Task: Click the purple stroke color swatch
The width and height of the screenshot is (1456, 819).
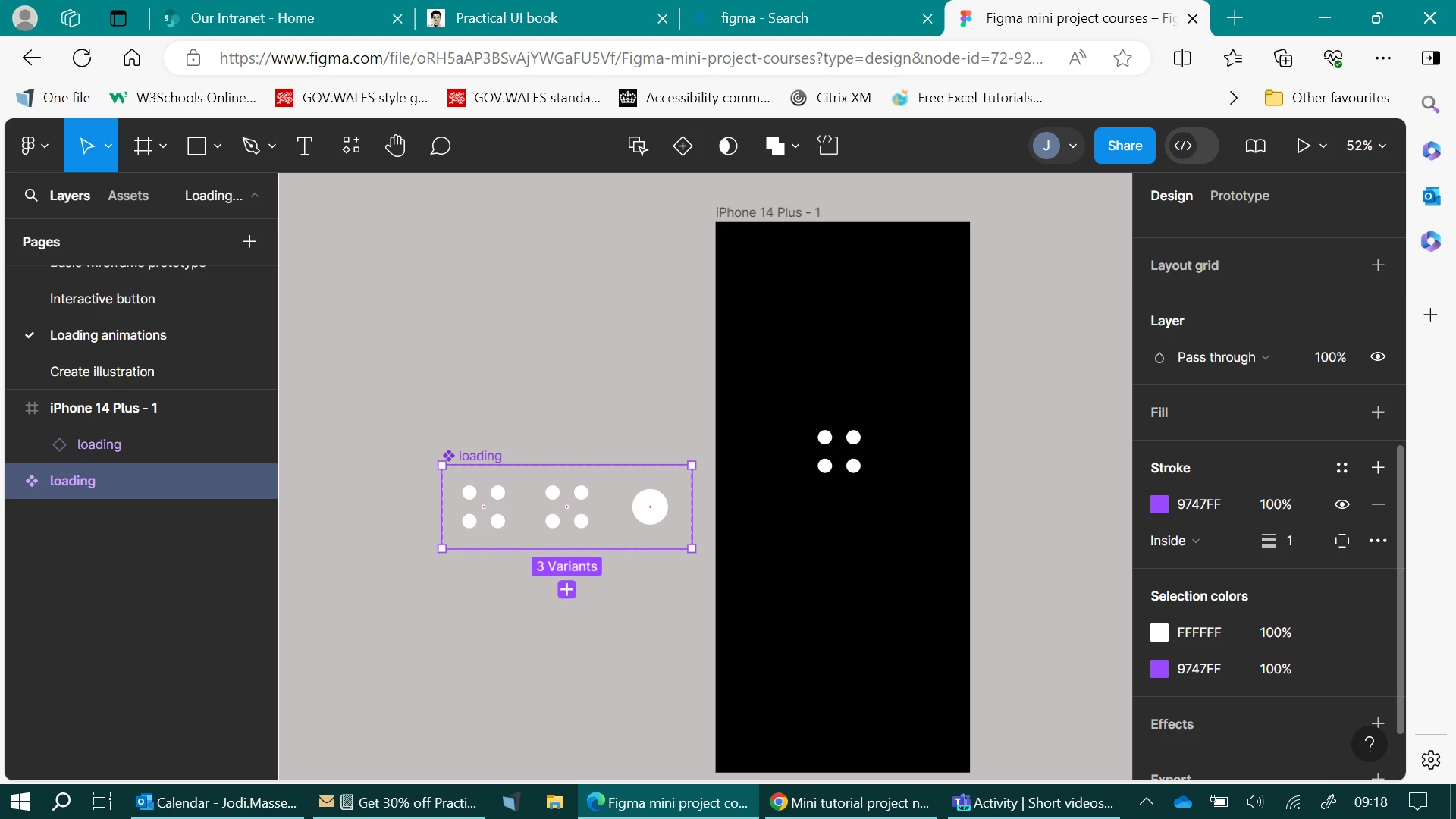Action: pyautogui.click(x=1159, y=504)
